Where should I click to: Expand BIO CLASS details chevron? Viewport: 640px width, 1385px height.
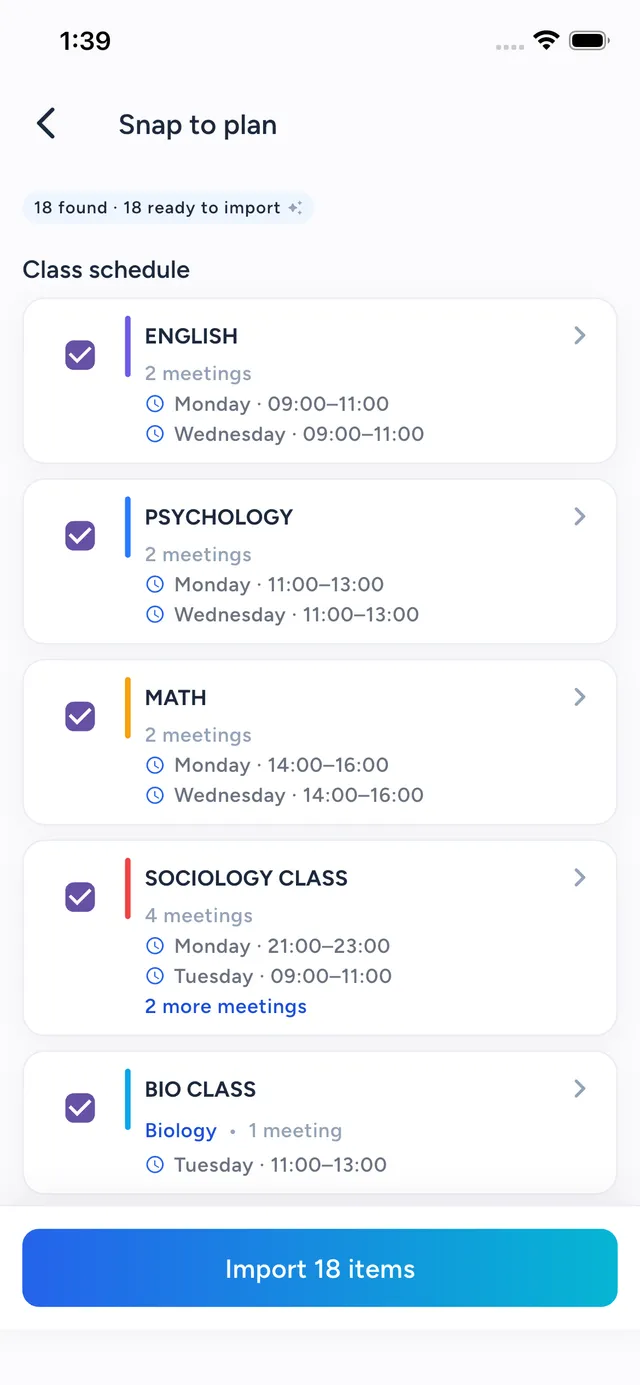(x=580, y=1089)
